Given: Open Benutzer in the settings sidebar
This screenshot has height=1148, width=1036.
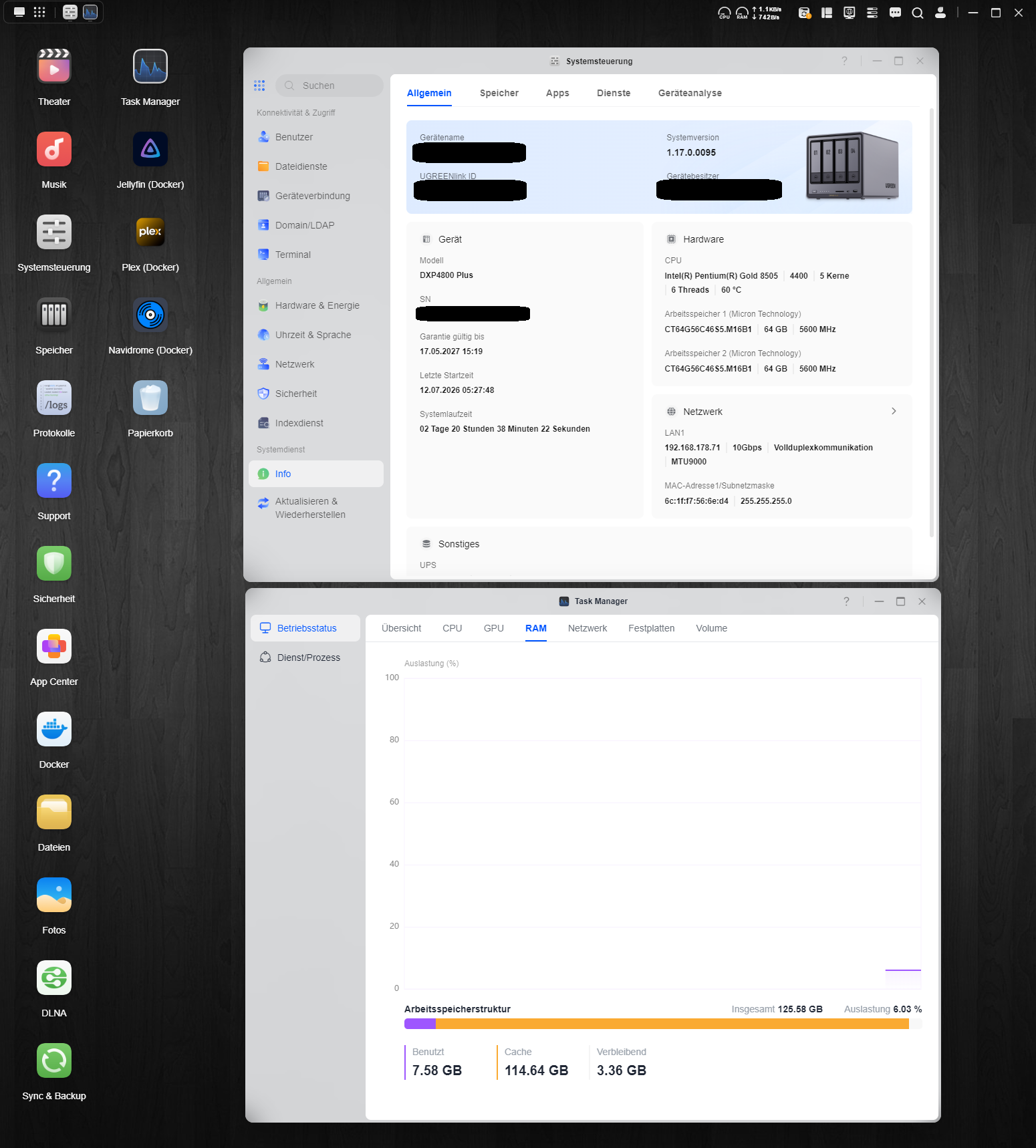Looking at the screenshot, I should coord(316,137).
